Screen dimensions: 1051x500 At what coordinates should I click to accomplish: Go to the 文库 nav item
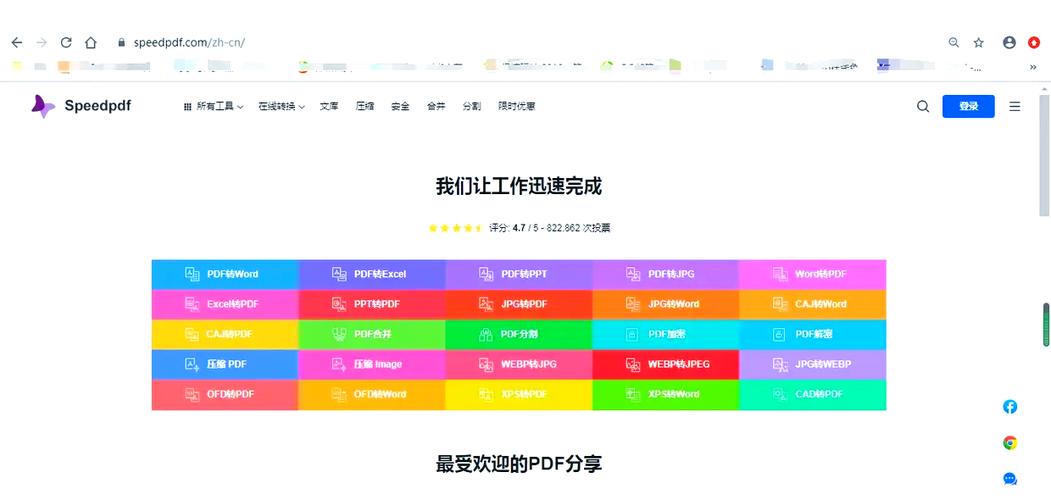coord(329,107)
